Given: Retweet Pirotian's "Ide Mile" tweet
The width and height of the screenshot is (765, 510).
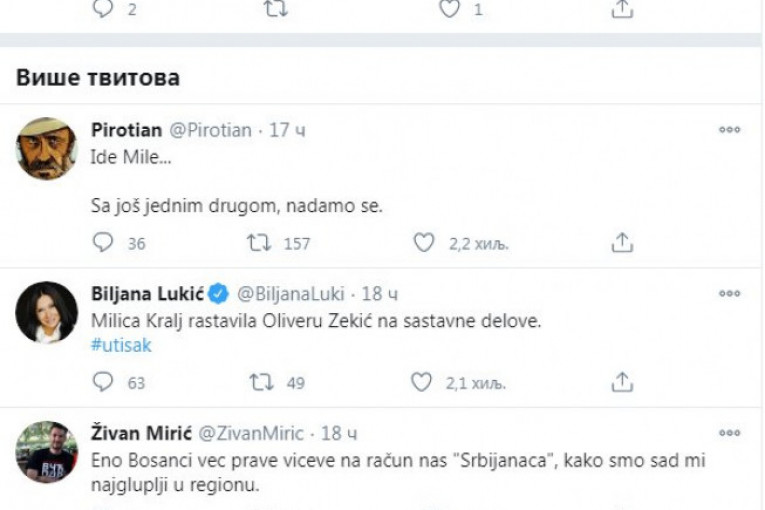Looking at the screenshot, I should tap(261, 243).
